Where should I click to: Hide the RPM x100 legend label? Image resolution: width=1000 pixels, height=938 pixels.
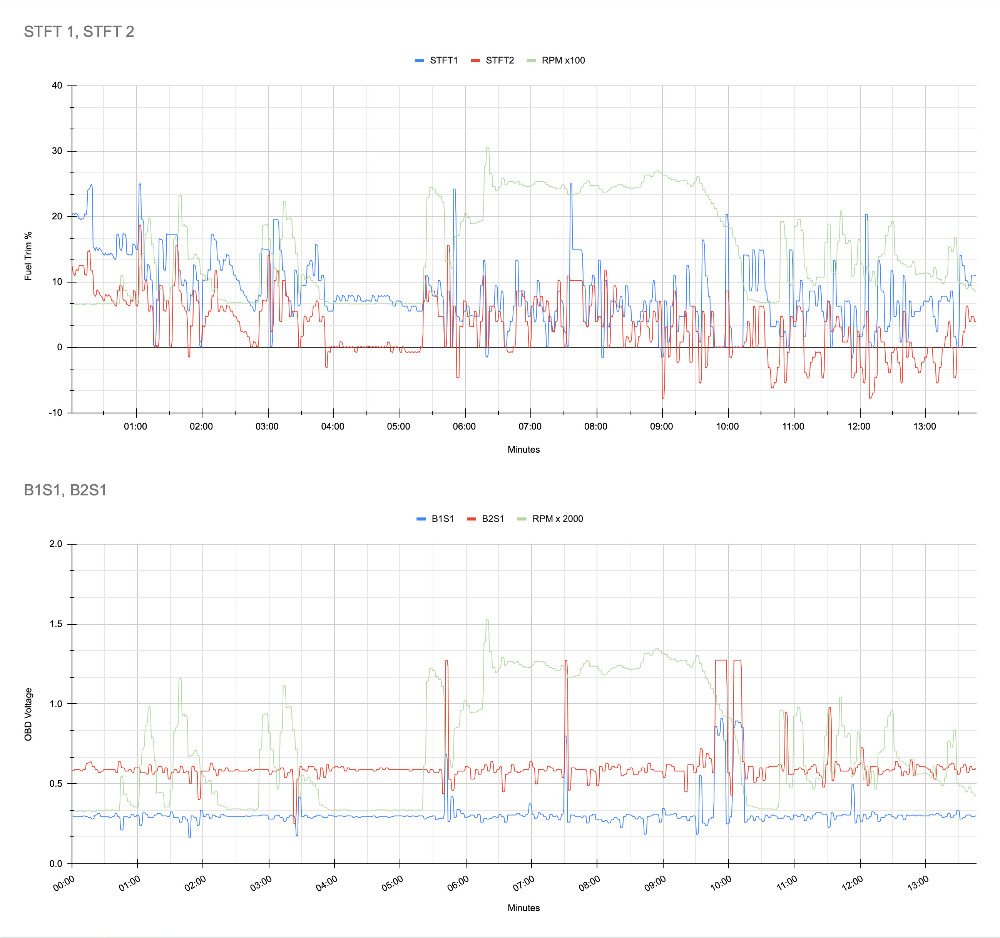pos(563,61)
